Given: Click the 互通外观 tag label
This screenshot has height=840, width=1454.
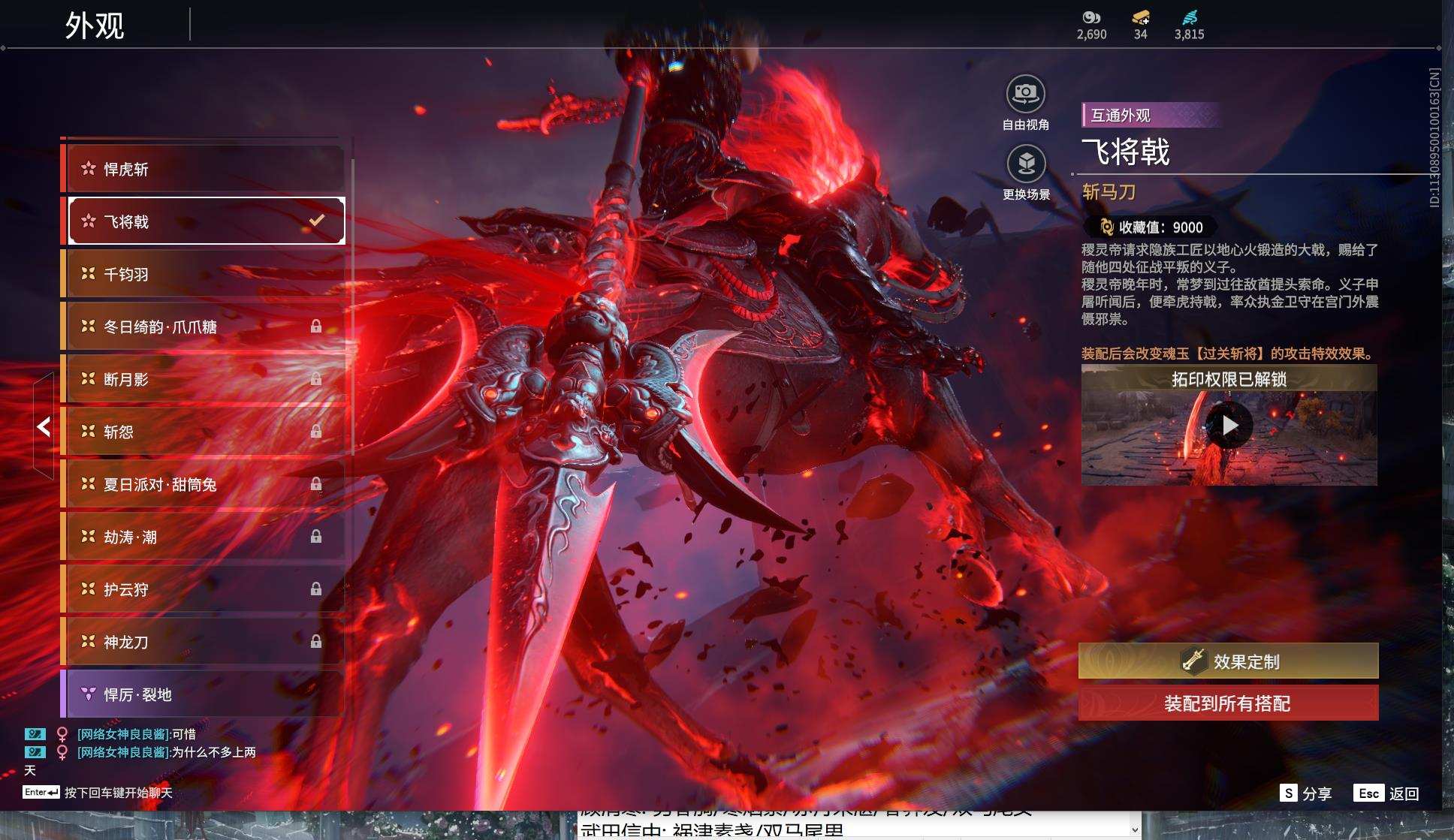Looking at the screenshot, I should click(1121, 115).
